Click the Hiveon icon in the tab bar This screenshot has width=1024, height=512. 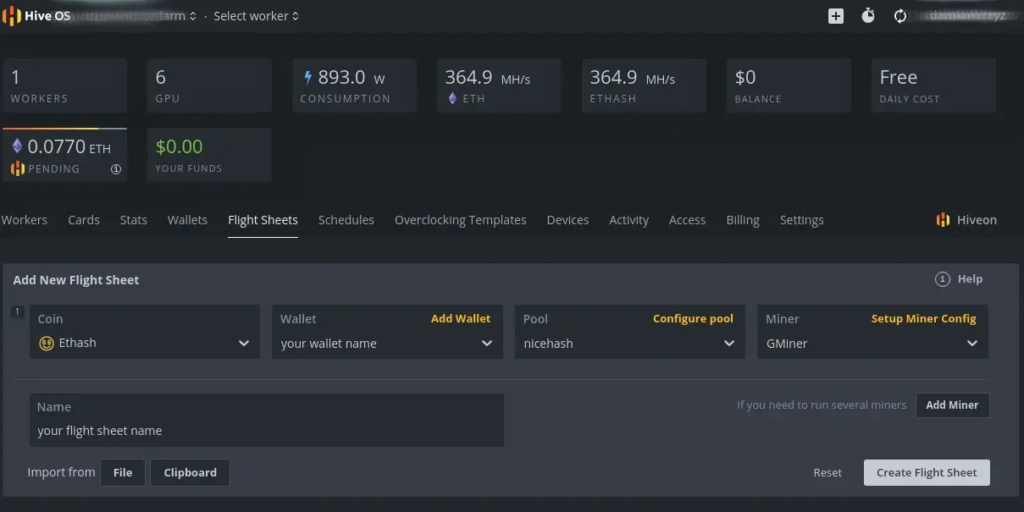[x=942, y=220]
